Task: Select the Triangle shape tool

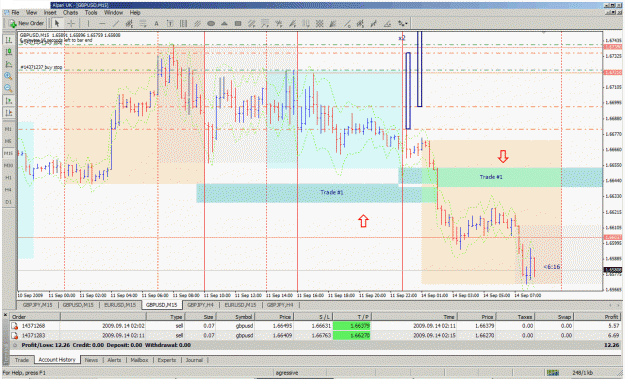Action: (x=224, y=24)
